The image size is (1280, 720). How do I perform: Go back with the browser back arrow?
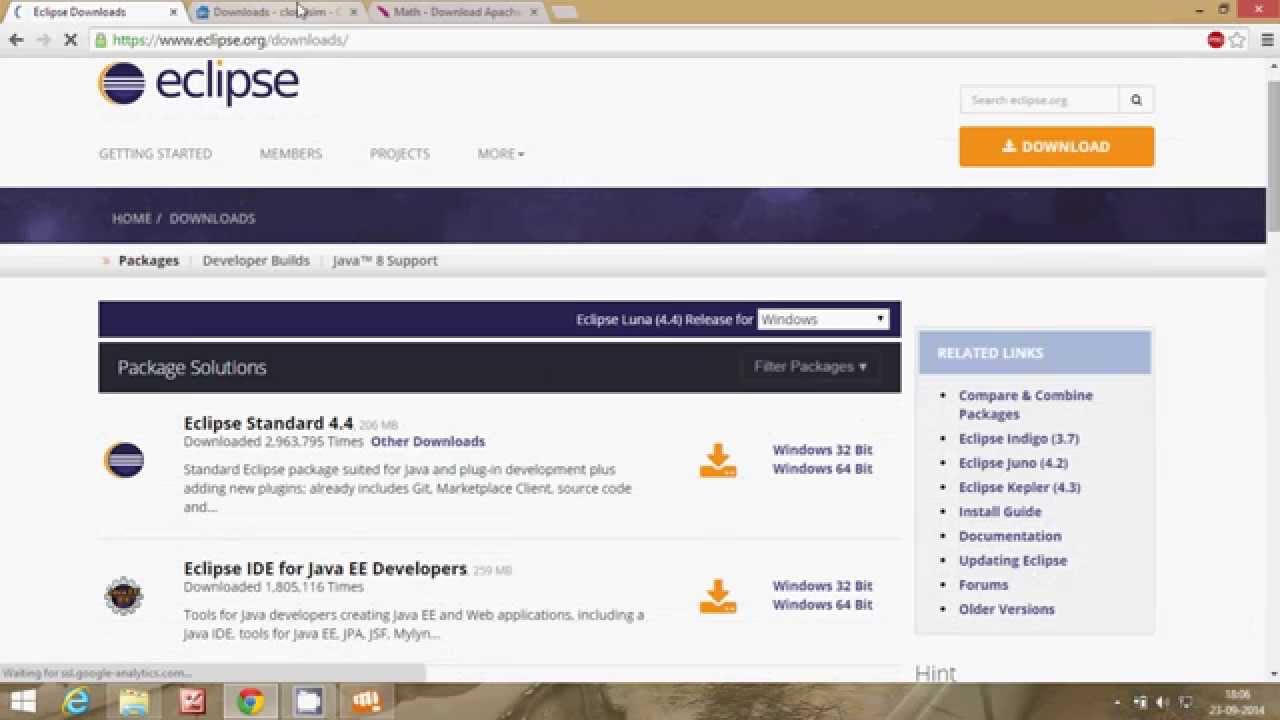(x=16, y=40)
